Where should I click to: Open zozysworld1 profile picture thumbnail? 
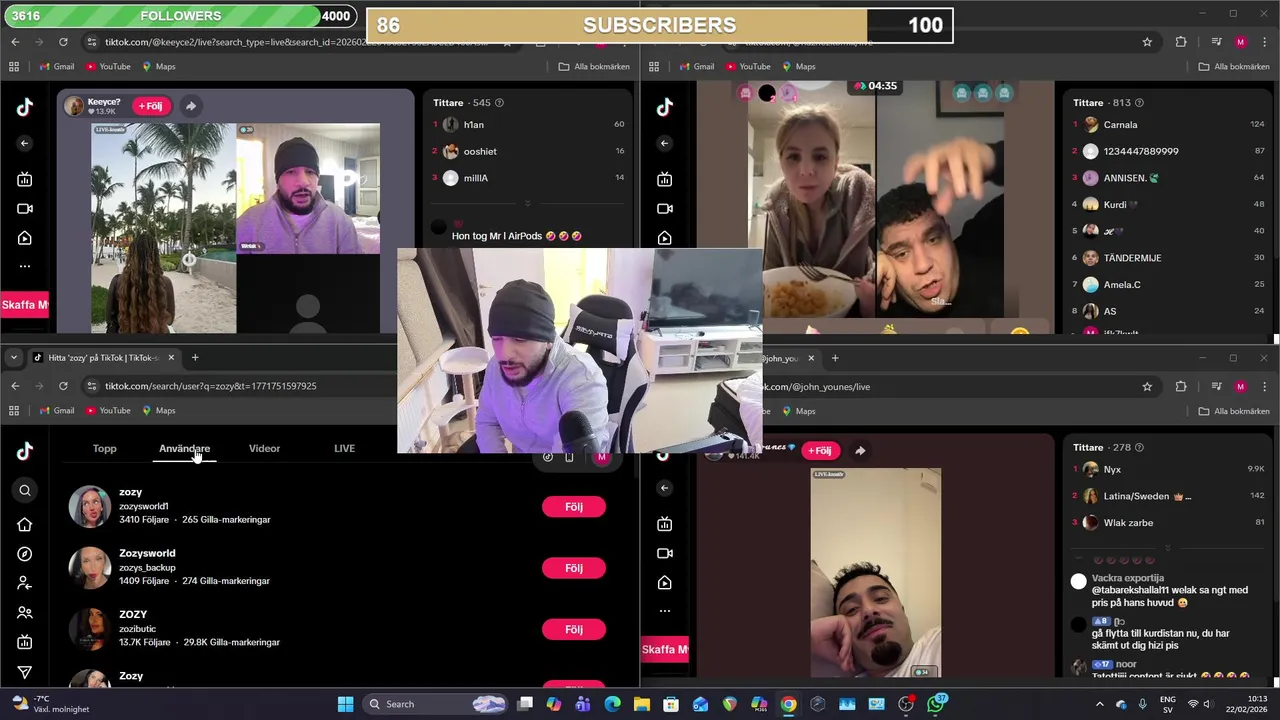coord(89,507)
